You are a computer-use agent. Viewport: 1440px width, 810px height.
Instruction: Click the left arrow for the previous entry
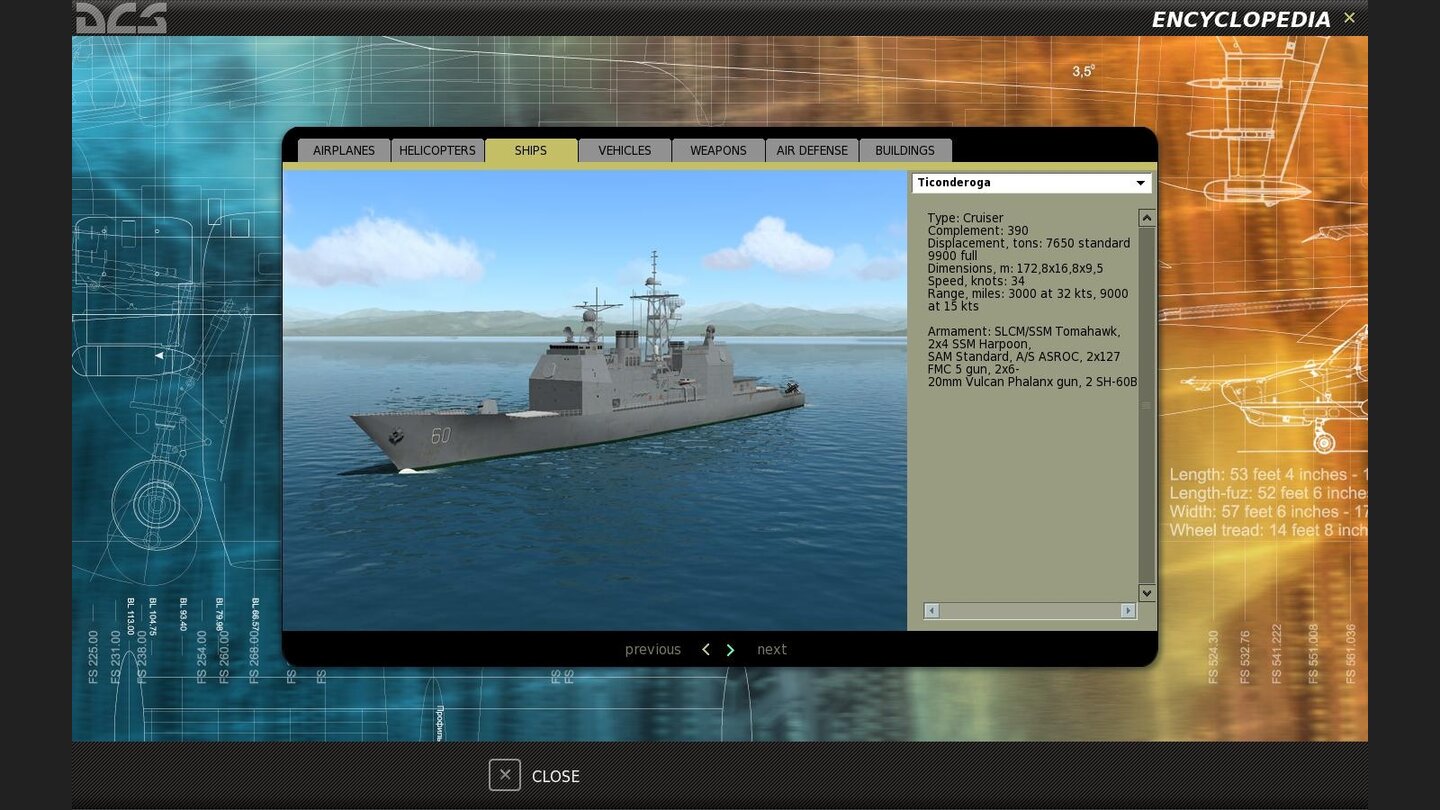click(706, 650)
